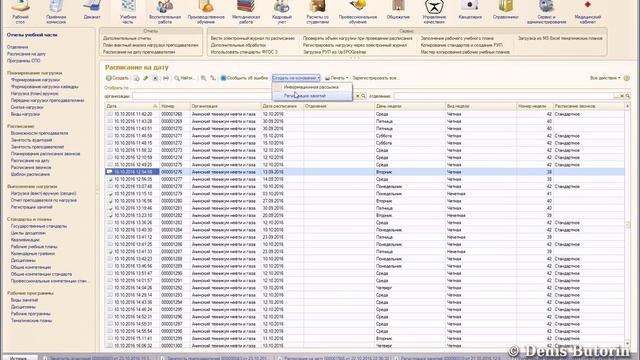
Task: Open Программы СПО in left navigation
Action: [x=24, y=61]
